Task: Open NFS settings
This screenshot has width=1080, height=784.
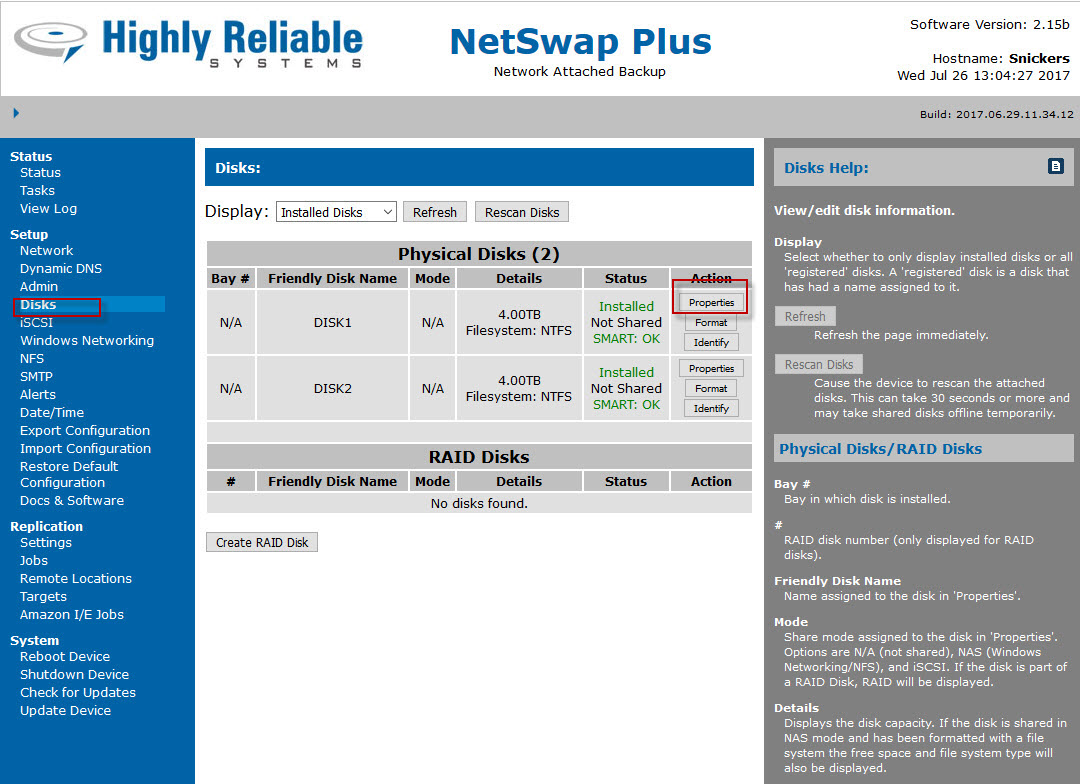Action: [x=32, y=358]
